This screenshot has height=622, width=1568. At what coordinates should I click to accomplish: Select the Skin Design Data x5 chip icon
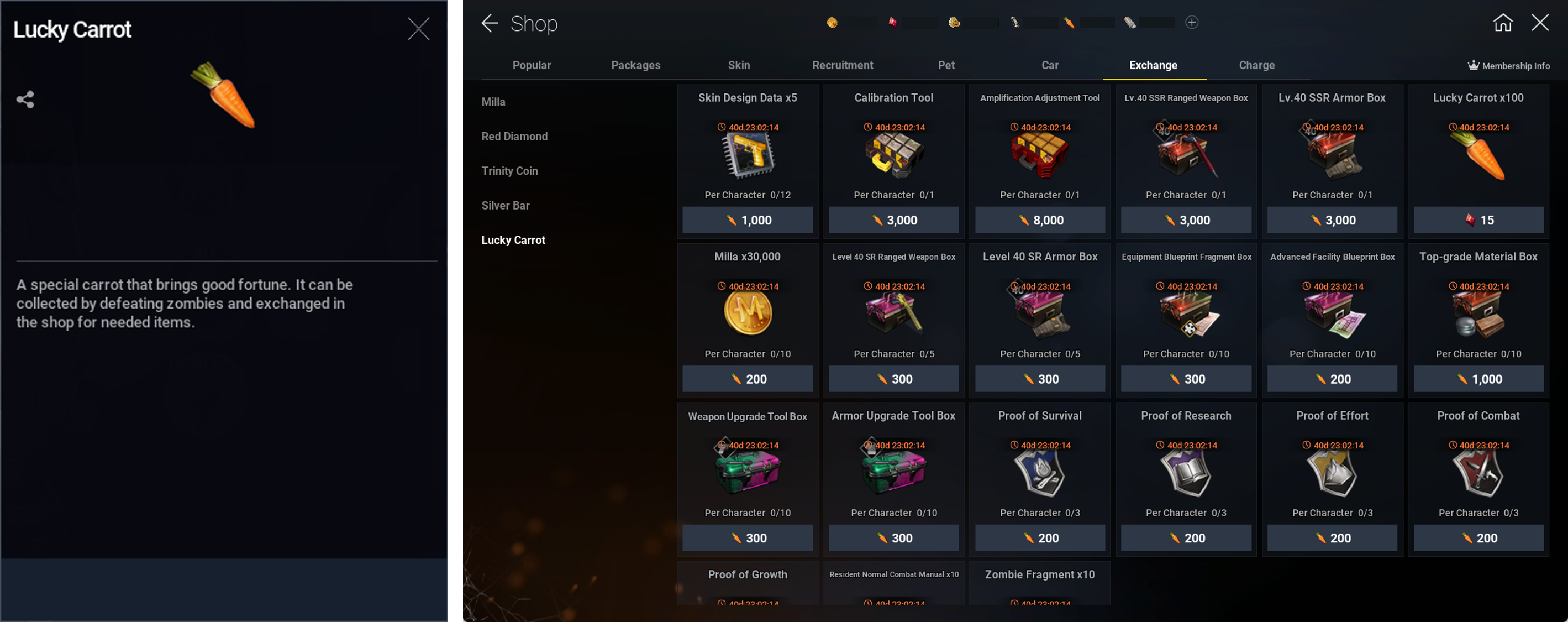pos(748,156)
